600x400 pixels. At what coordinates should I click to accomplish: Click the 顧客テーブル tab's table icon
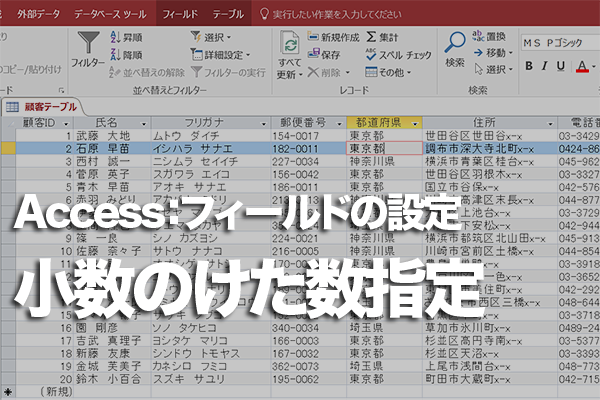12,107
